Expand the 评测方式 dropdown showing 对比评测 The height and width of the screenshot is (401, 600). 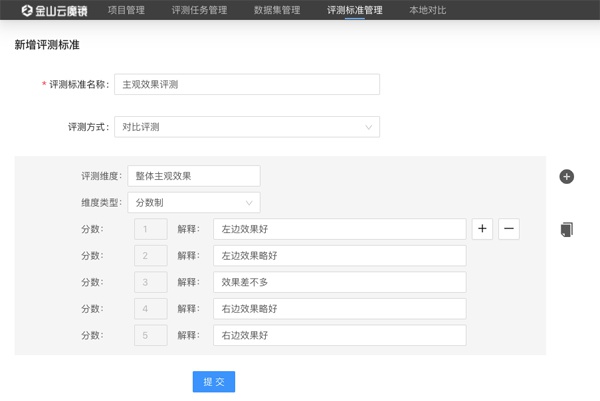click(247, 127)
